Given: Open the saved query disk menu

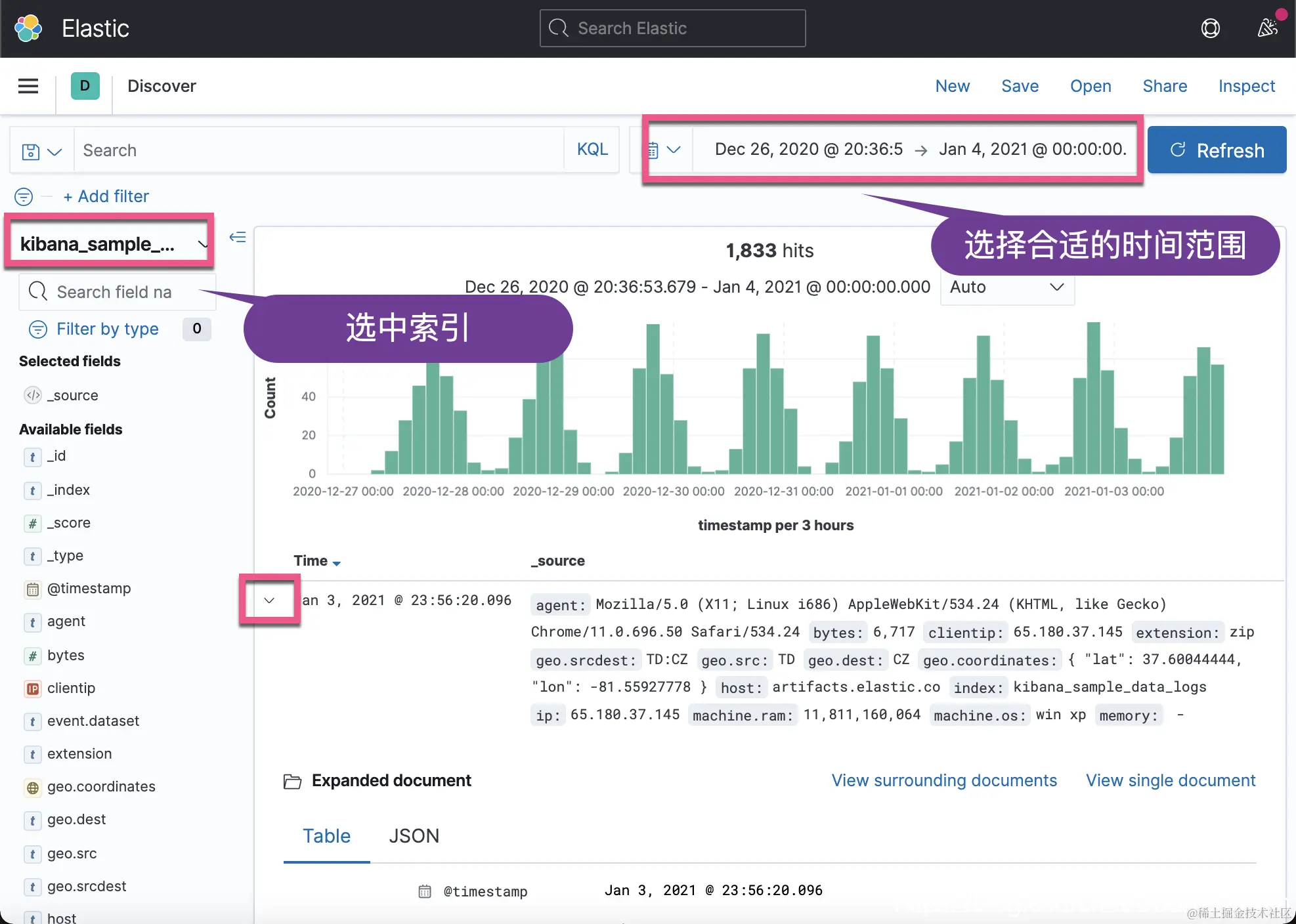Looking at the screenshot, I should [x=41, y=151].
